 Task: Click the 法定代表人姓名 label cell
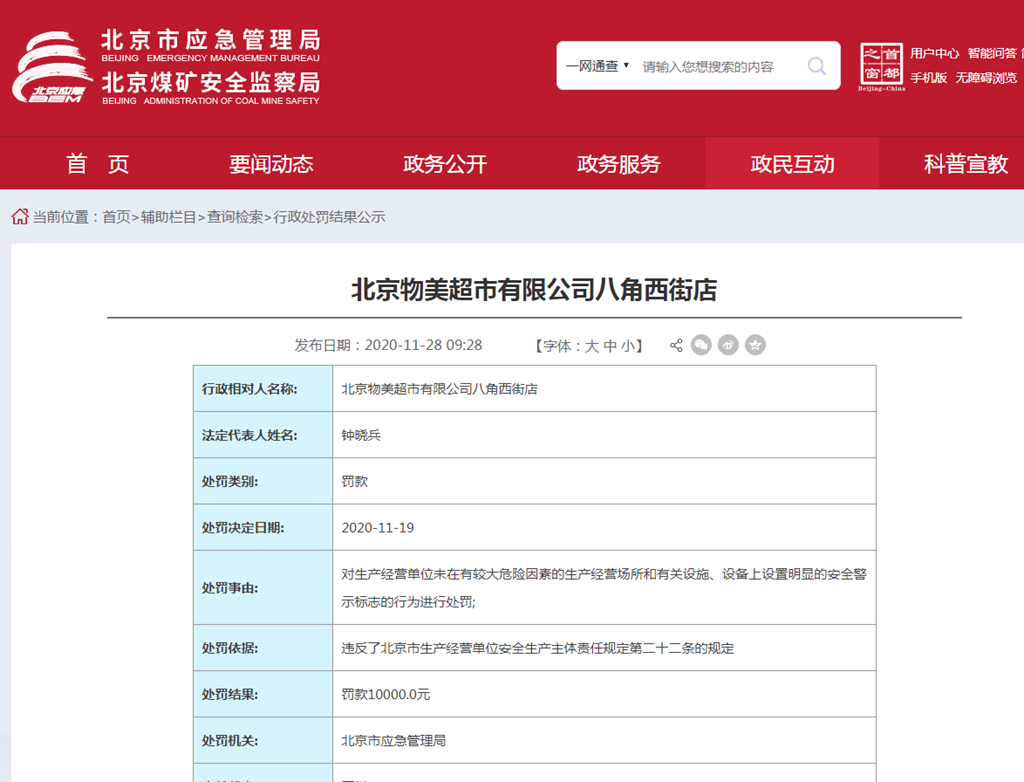point(263,435)
